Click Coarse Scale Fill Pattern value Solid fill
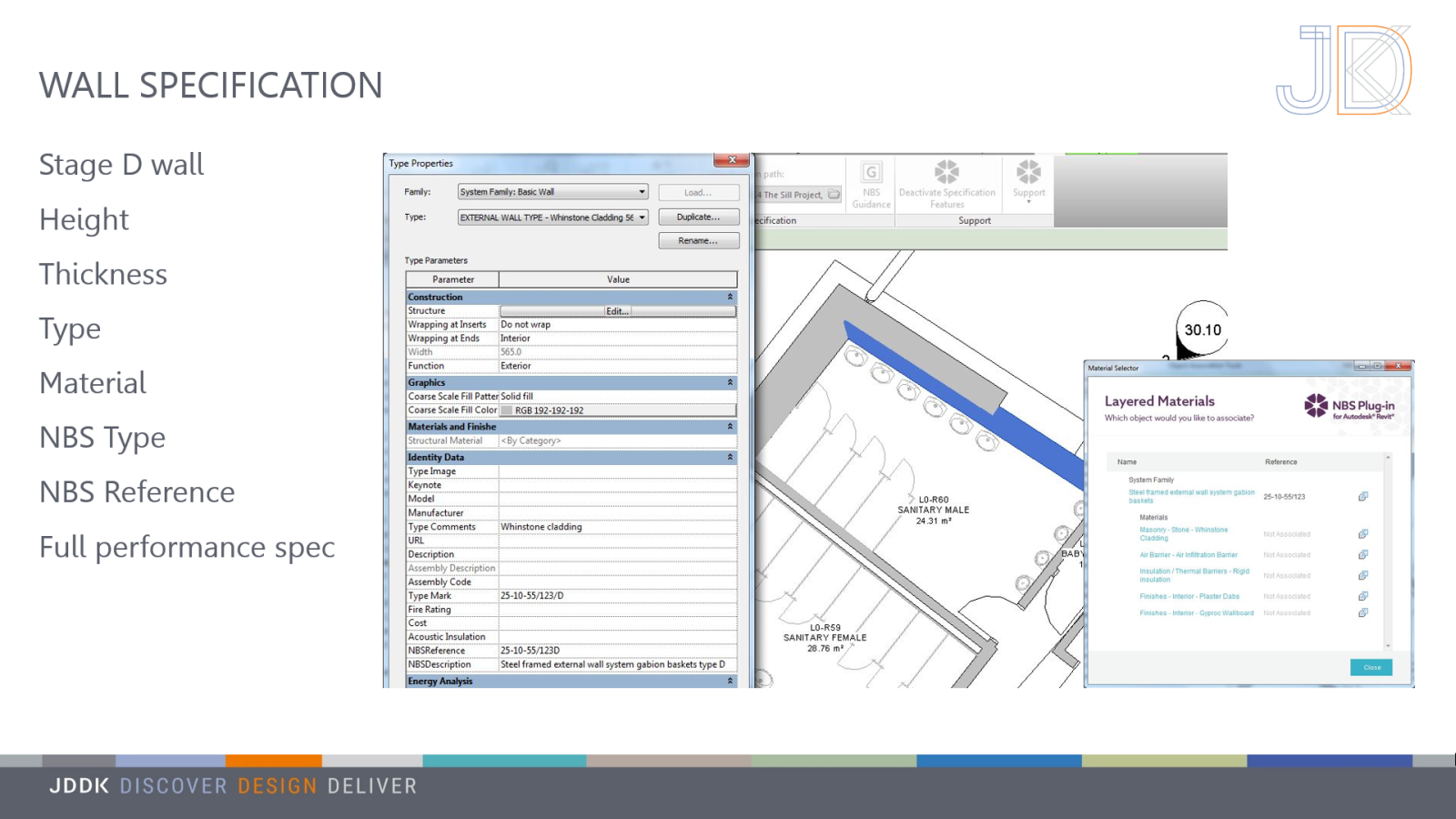The image size is (1456, 819). pyautogui.click(x=618, y=397)
